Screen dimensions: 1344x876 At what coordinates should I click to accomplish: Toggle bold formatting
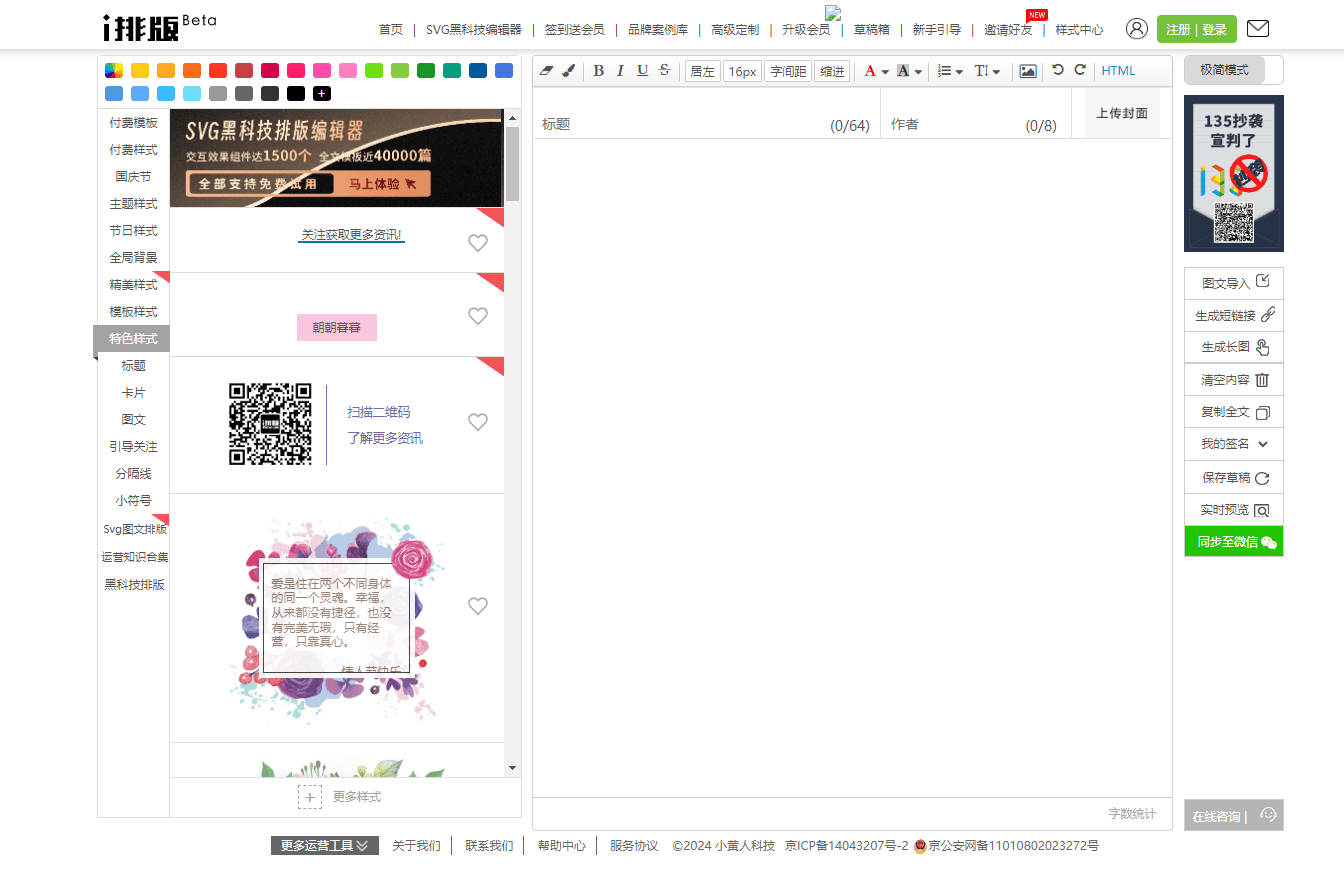coord(598,71)
